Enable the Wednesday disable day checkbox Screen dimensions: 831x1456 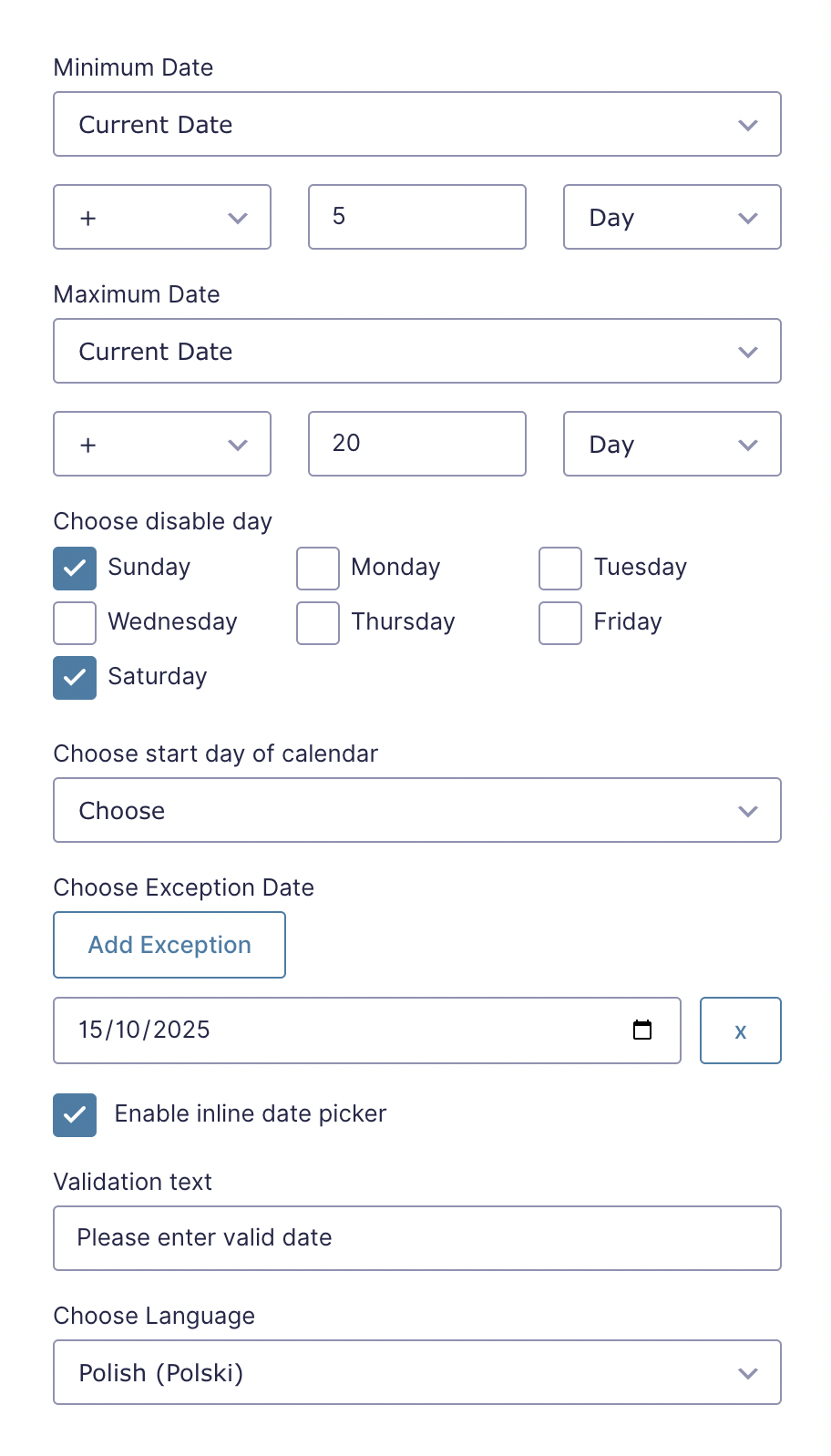pyautogui.click(x=75, y=623)
